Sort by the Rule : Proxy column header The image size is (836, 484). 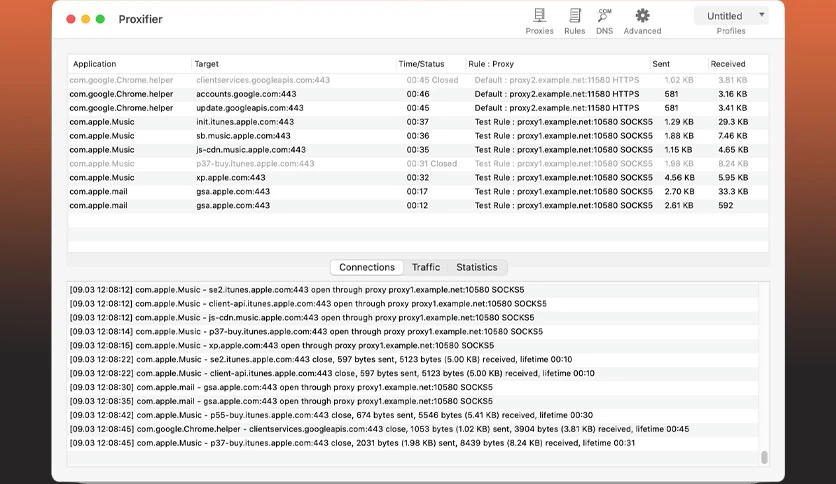tap(557, 64)
